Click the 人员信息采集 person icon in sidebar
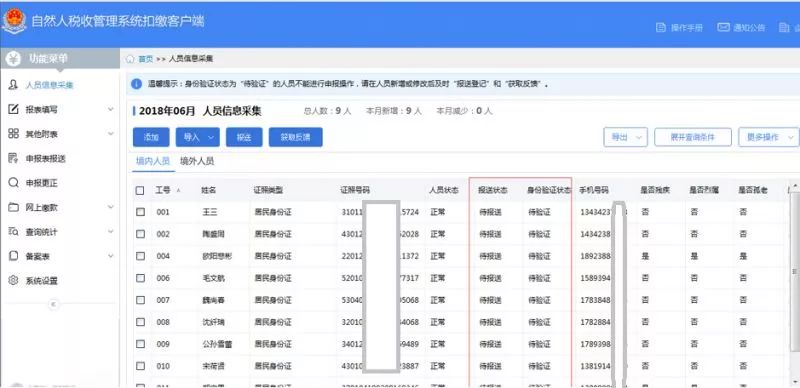800x388 pixels. (x=13, y=85)
